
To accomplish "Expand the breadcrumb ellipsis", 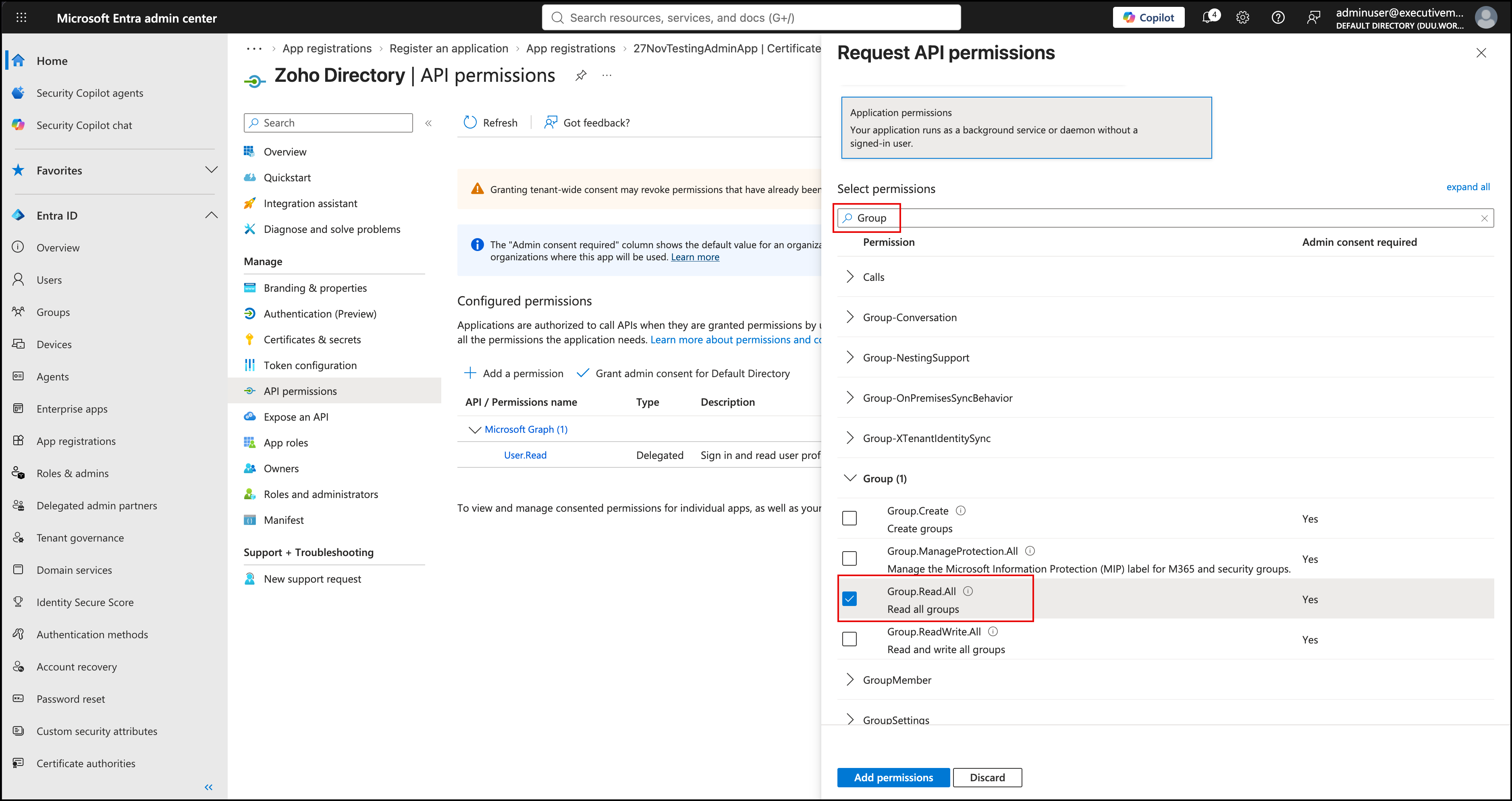I will tap(253, 49).
